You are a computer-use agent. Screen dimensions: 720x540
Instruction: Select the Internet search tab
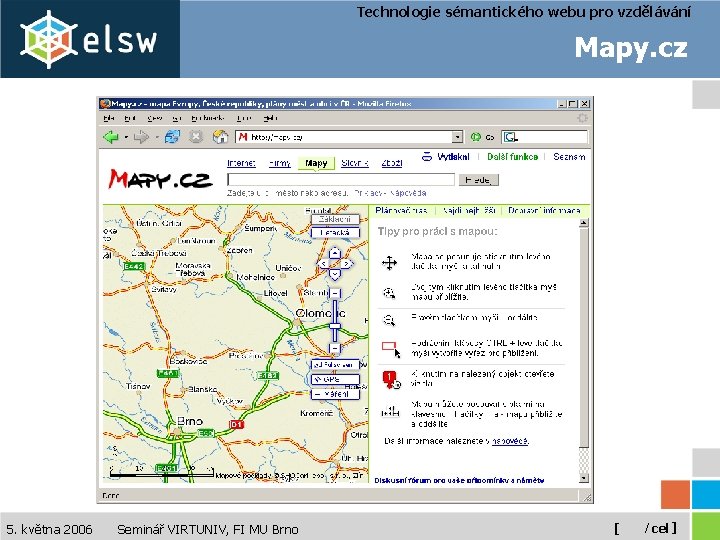tap(241, 163)
